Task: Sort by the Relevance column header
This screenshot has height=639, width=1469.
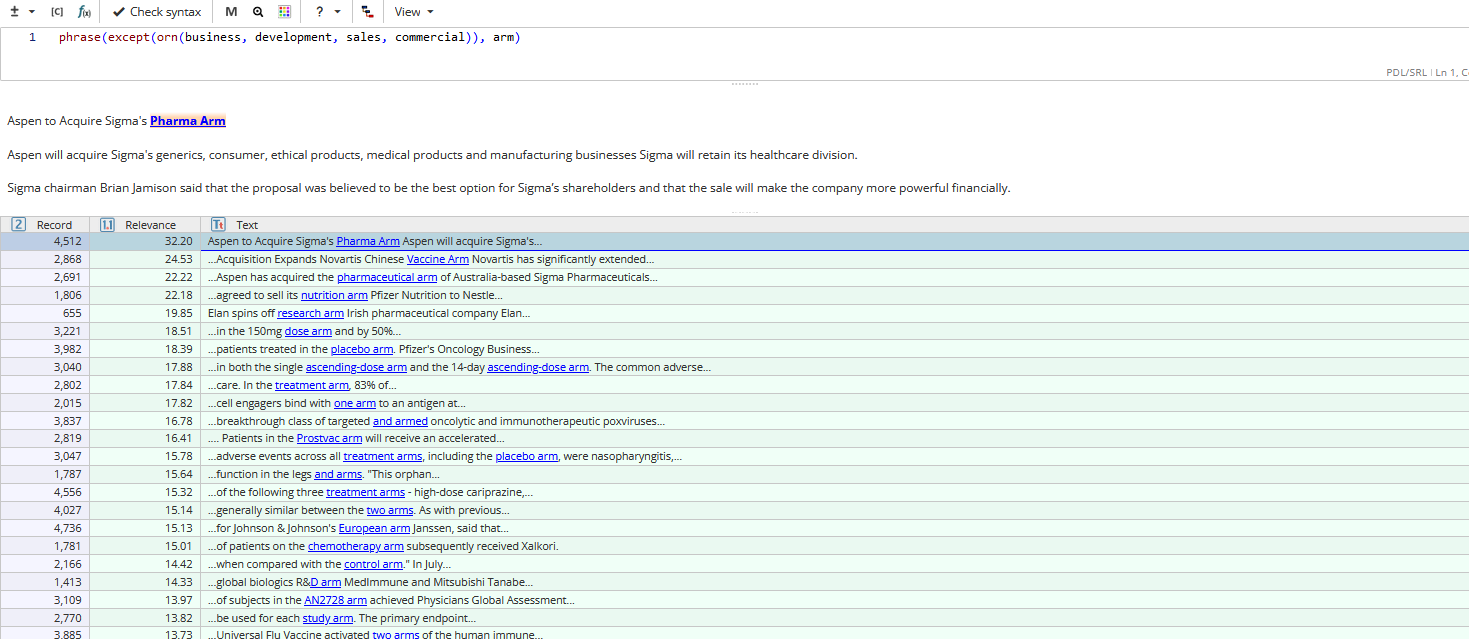Action: point(150,225)
